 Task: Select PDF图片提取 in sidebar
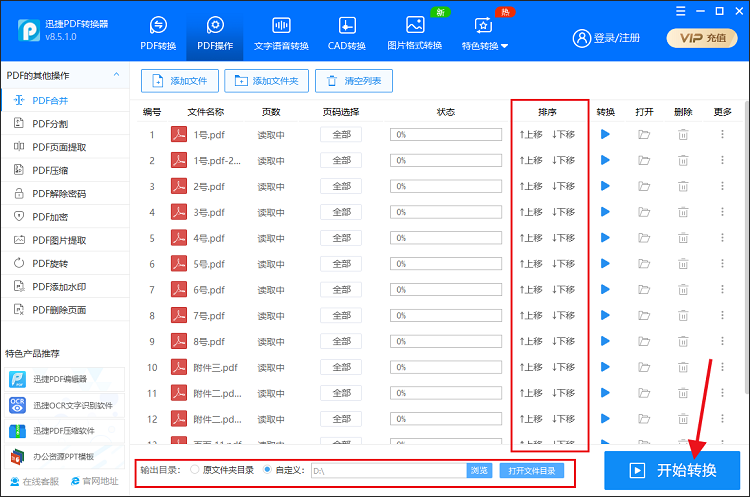click(65, 240)
